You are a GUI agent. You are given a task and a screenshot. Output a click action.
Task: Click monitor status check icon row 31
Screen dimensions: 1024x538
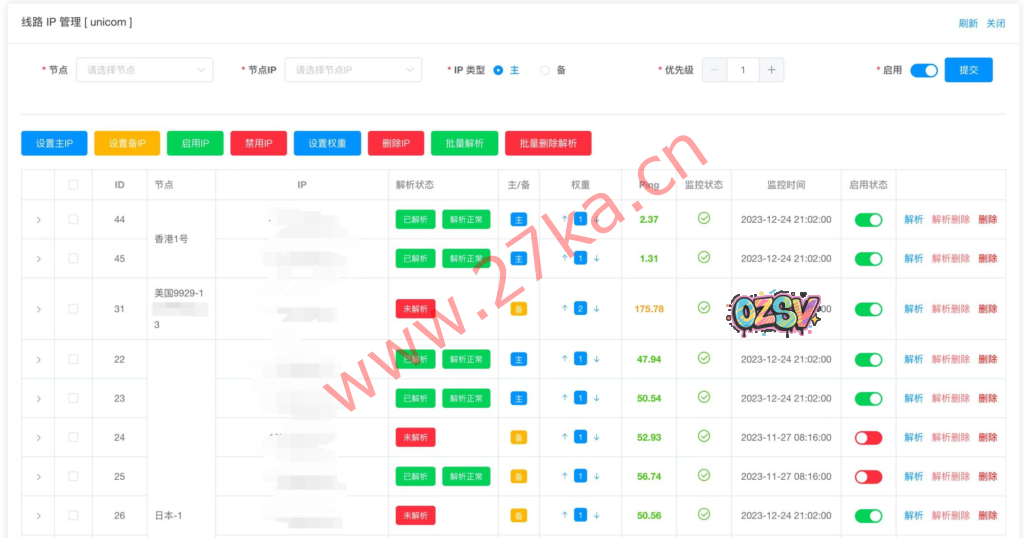703,308
